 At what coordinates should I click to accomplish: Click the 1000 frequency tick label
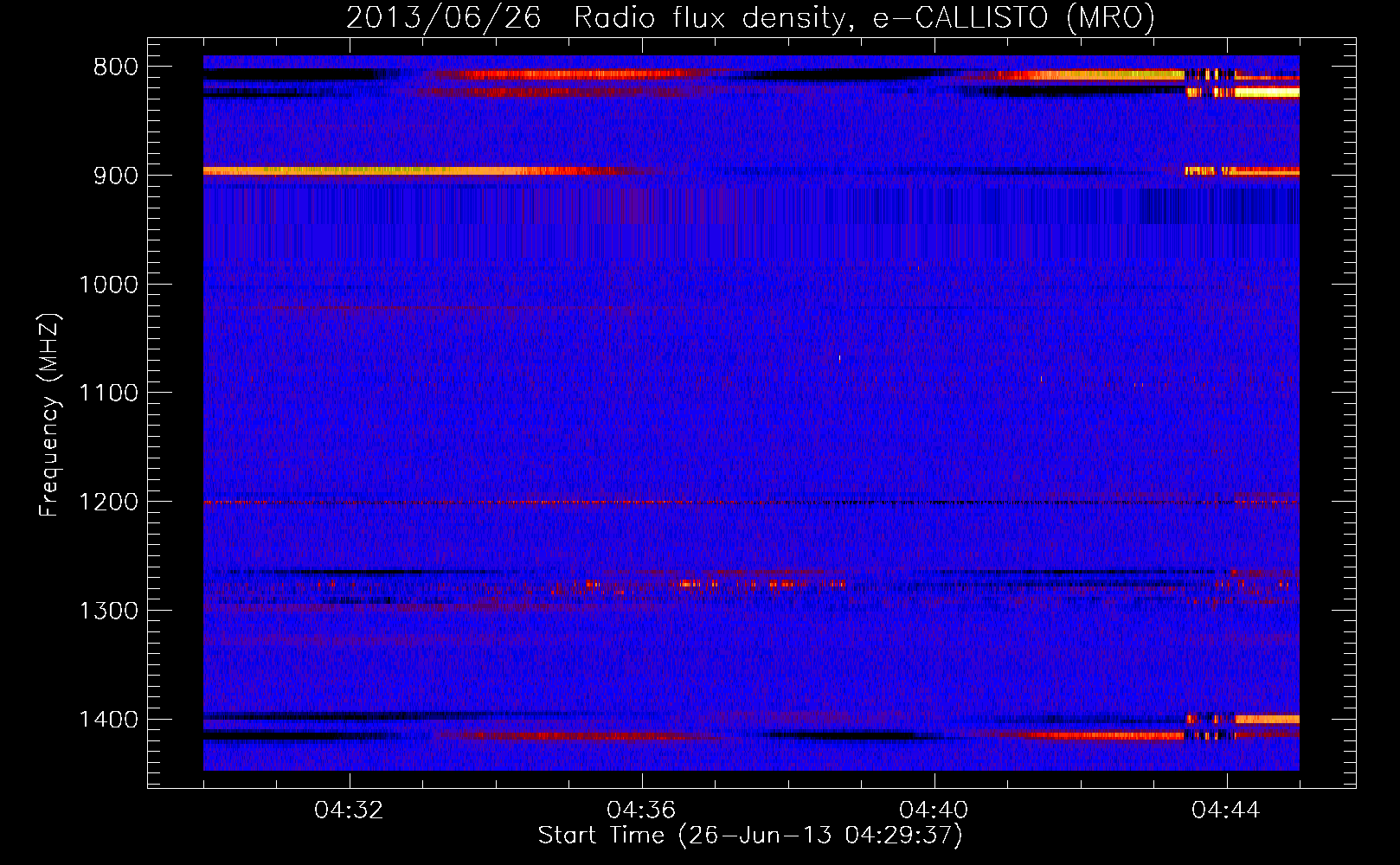point(108,285)
